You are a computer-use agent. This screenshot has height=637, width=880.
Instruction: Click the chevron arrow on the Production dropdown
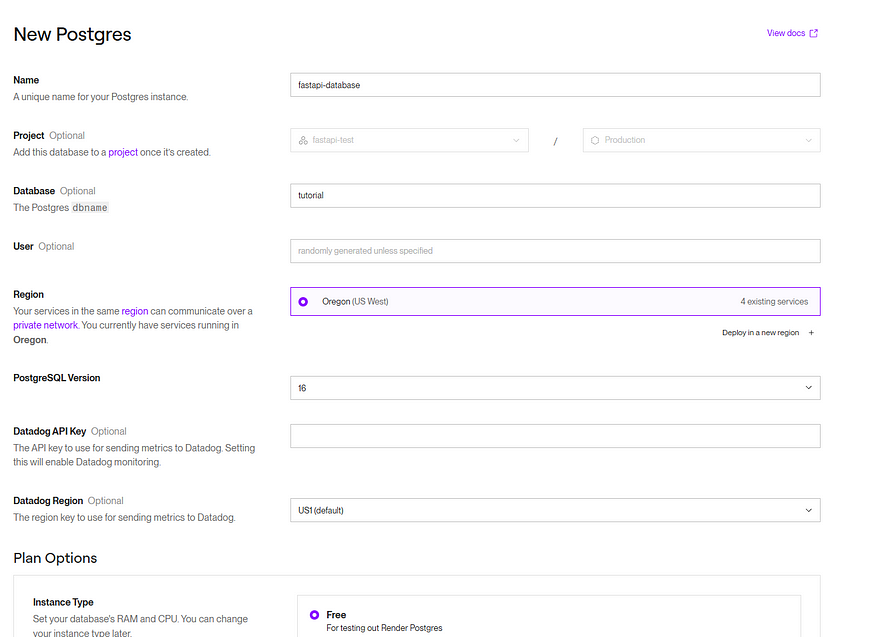coord(808,140)
